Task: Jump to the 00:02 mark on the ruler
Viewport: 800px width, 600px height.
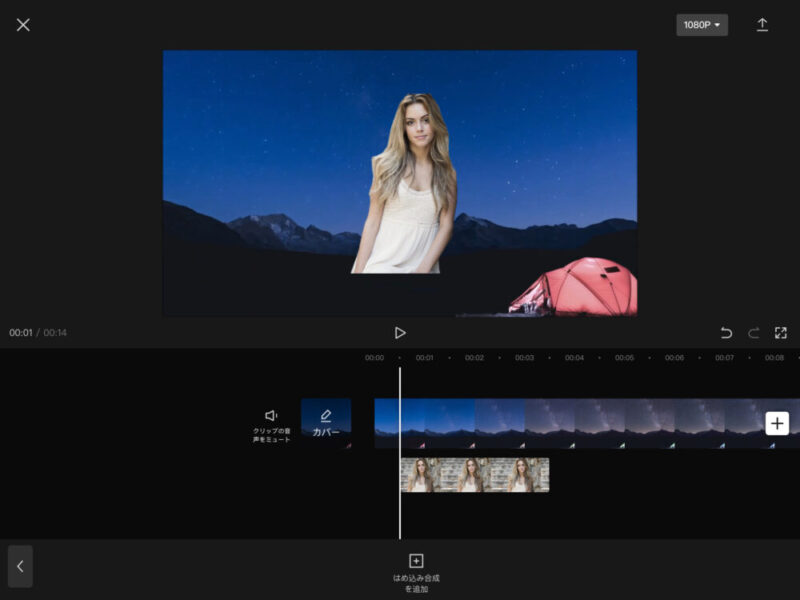Action: pos(474,358)
